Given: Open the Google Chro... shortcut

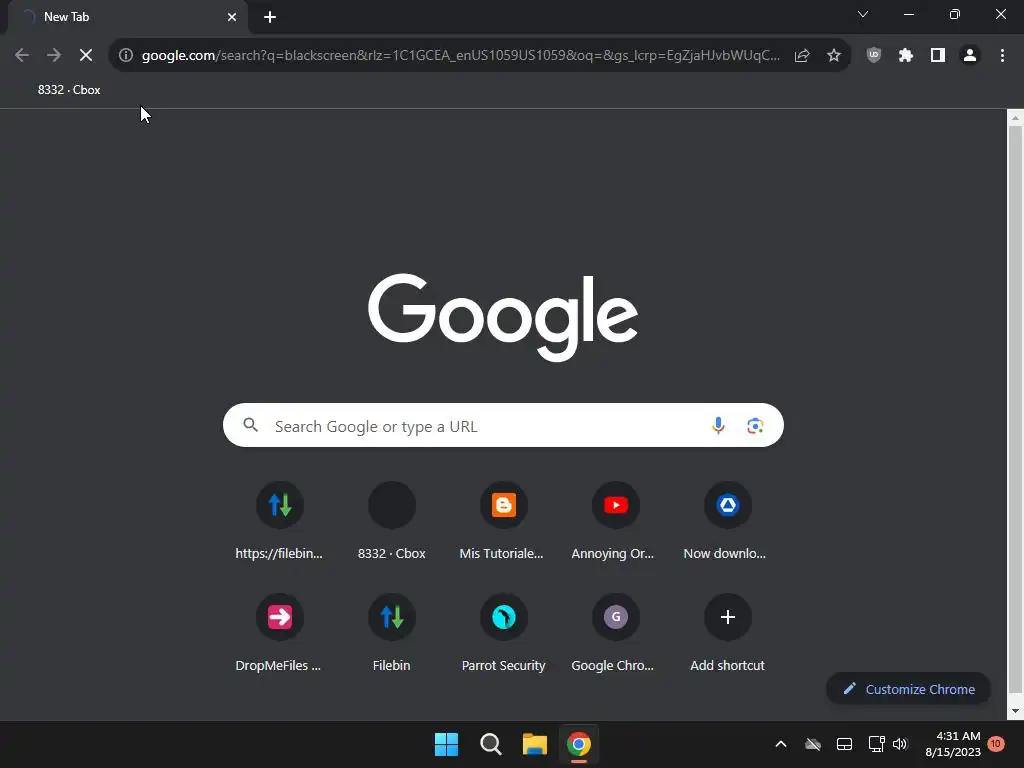Looking at the screenshot, I should tap(615, 633).
